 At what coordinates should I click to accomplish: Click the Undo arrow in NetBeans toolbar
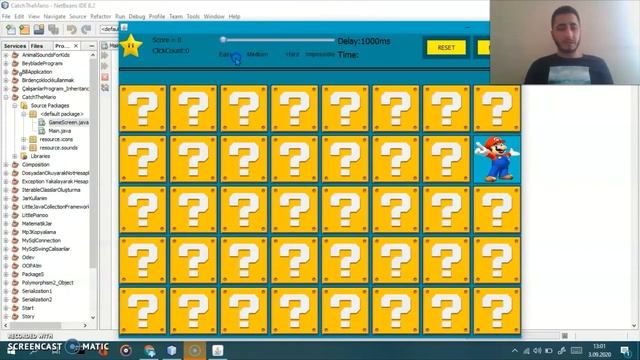tap(72, 30)
